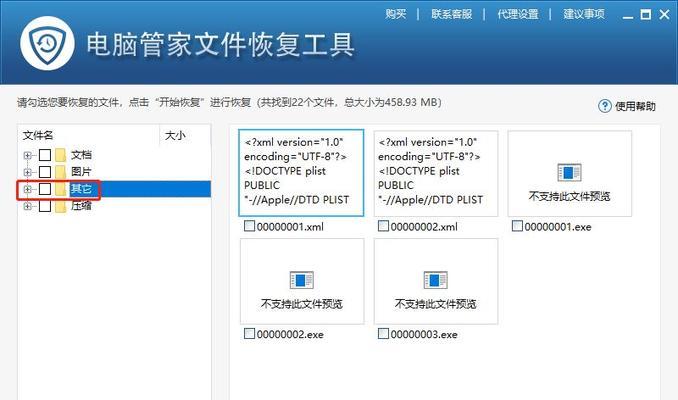Select the 00000001.exe preview thumbnail
678x400 pixels.
[x=569, y=173]
